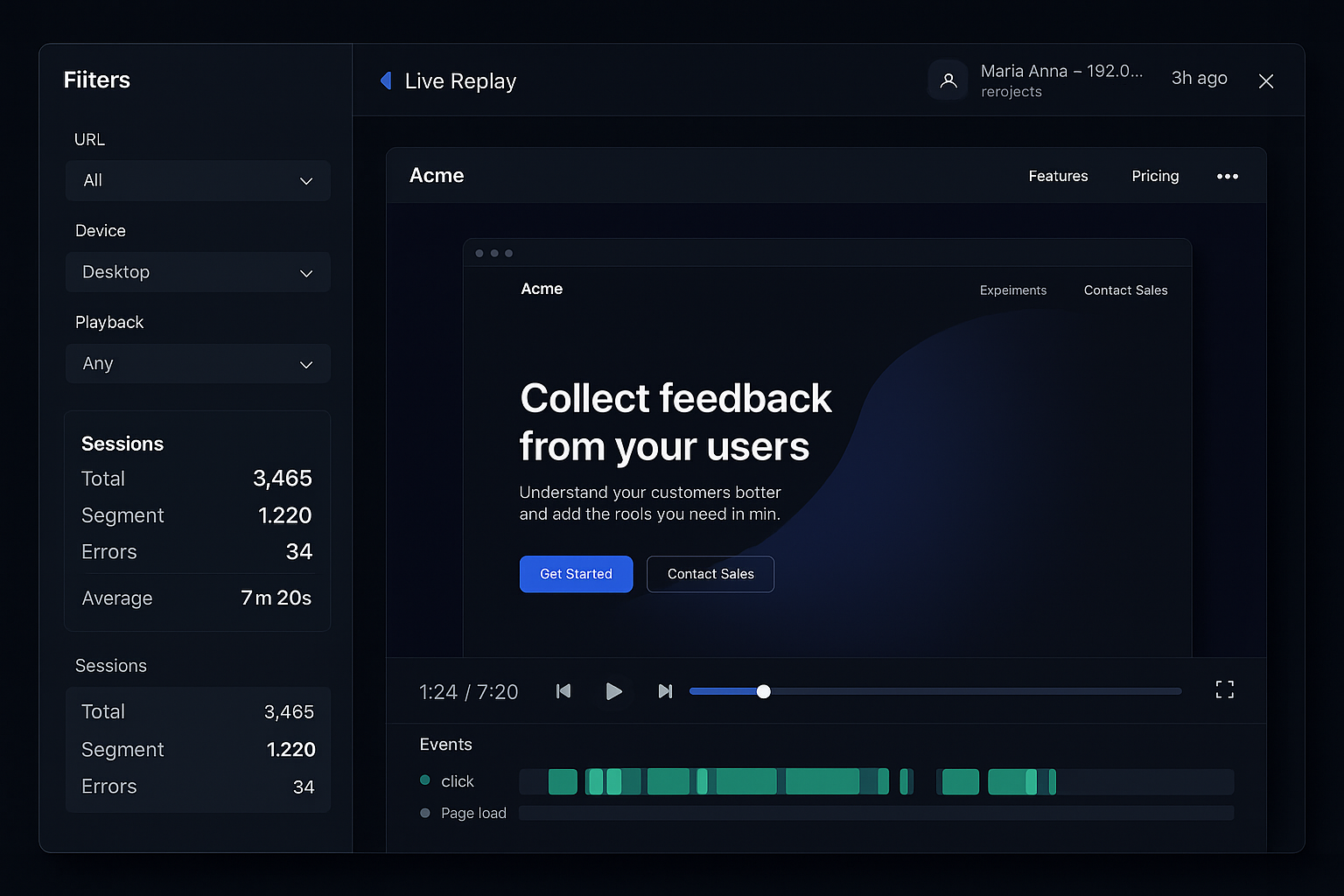The height and width of the screenshot is (896, 1344).
Task: Toggle the Page load events indicator dot
Action: 425,813
